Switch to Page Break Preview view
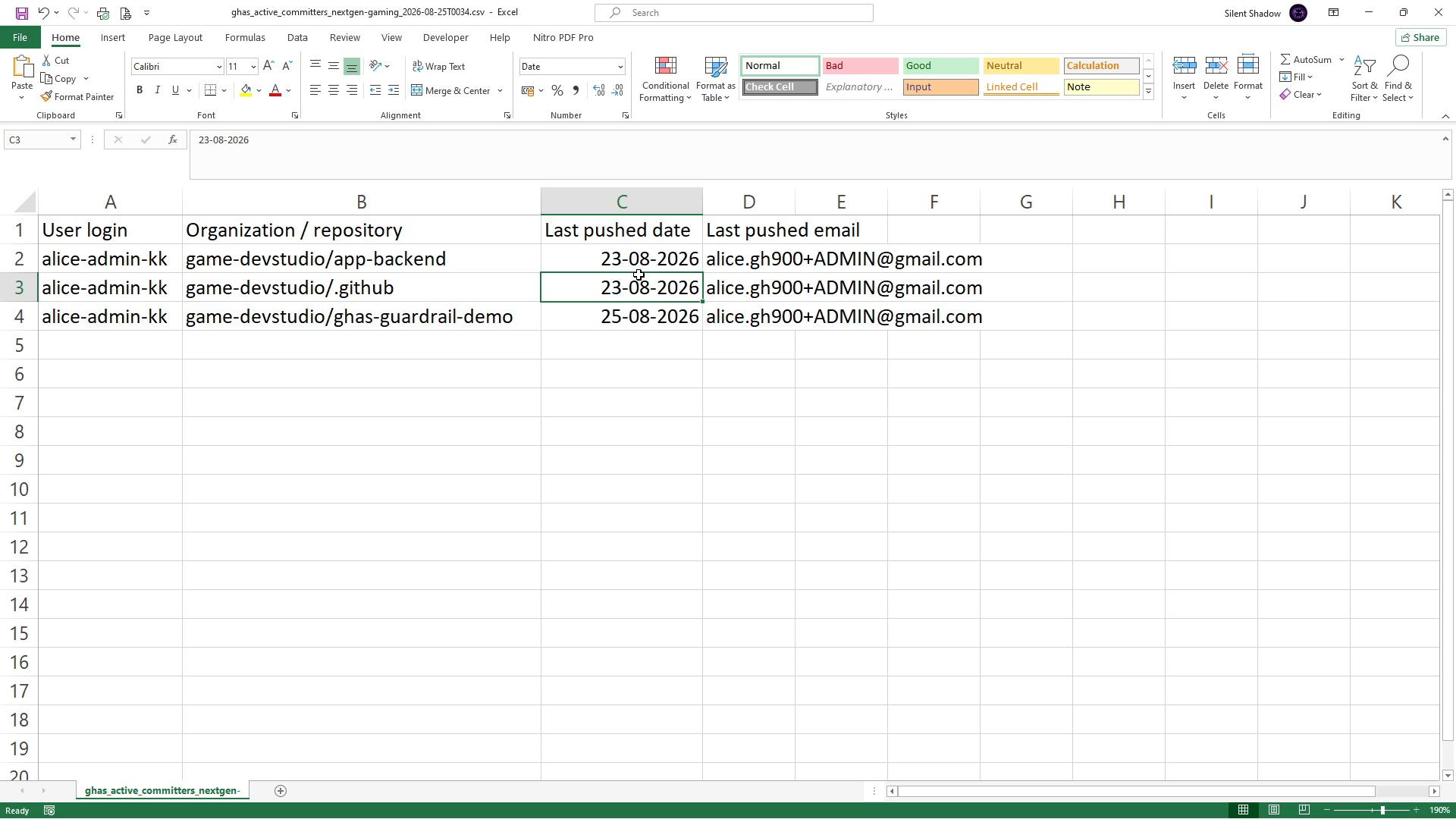This screenshot has width=1456, height=819. click(x=1304, y=811)
